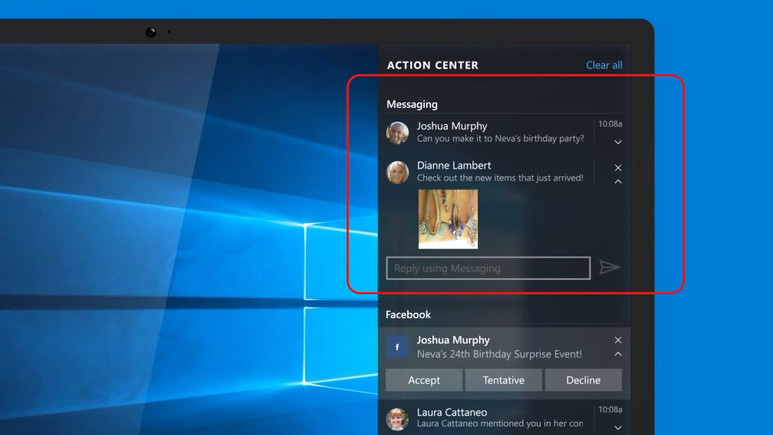This screenshot has height=435, width=773.
Task: Open the Messaging group header
Action: point(412,104)
